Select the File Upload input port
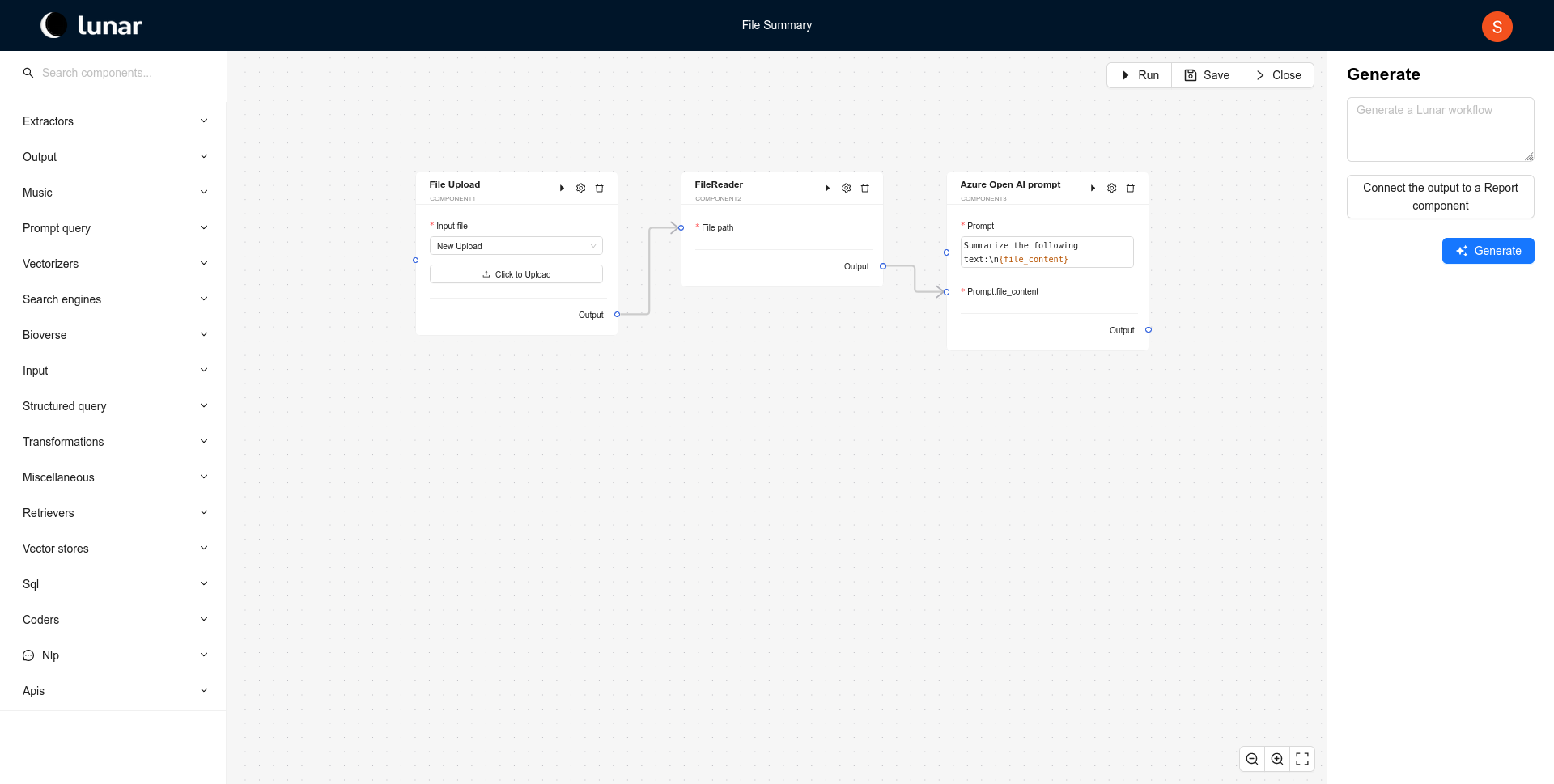The width and height of the screenshot is (1554, 784). pyautogui.click(x=415, y=261)
